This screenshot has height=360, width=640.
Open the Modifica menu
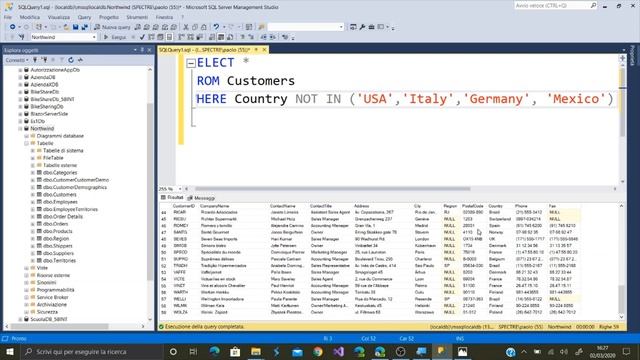[x=30, y=17]
